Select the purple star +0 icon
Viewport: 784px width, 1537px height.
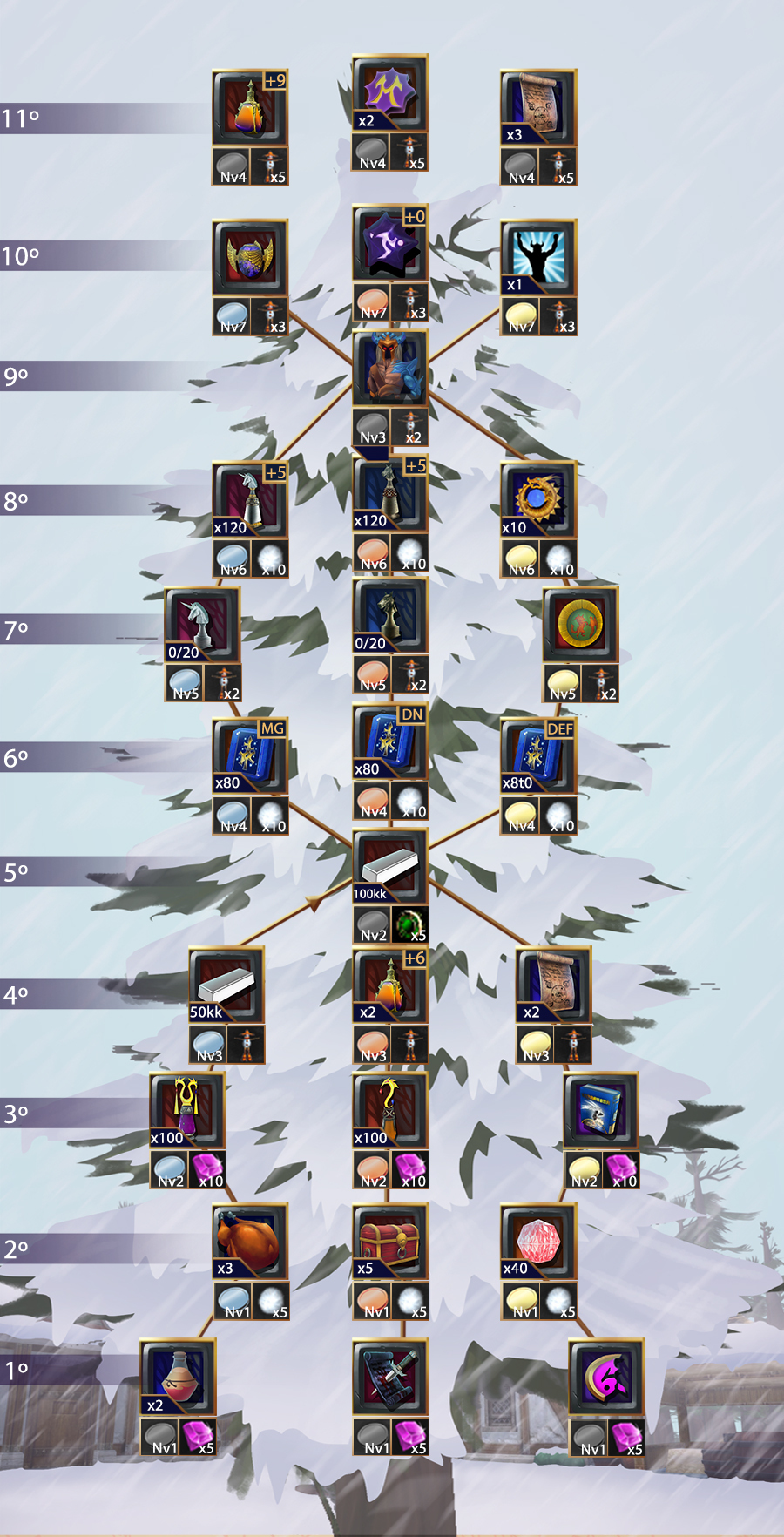point(390,244)
